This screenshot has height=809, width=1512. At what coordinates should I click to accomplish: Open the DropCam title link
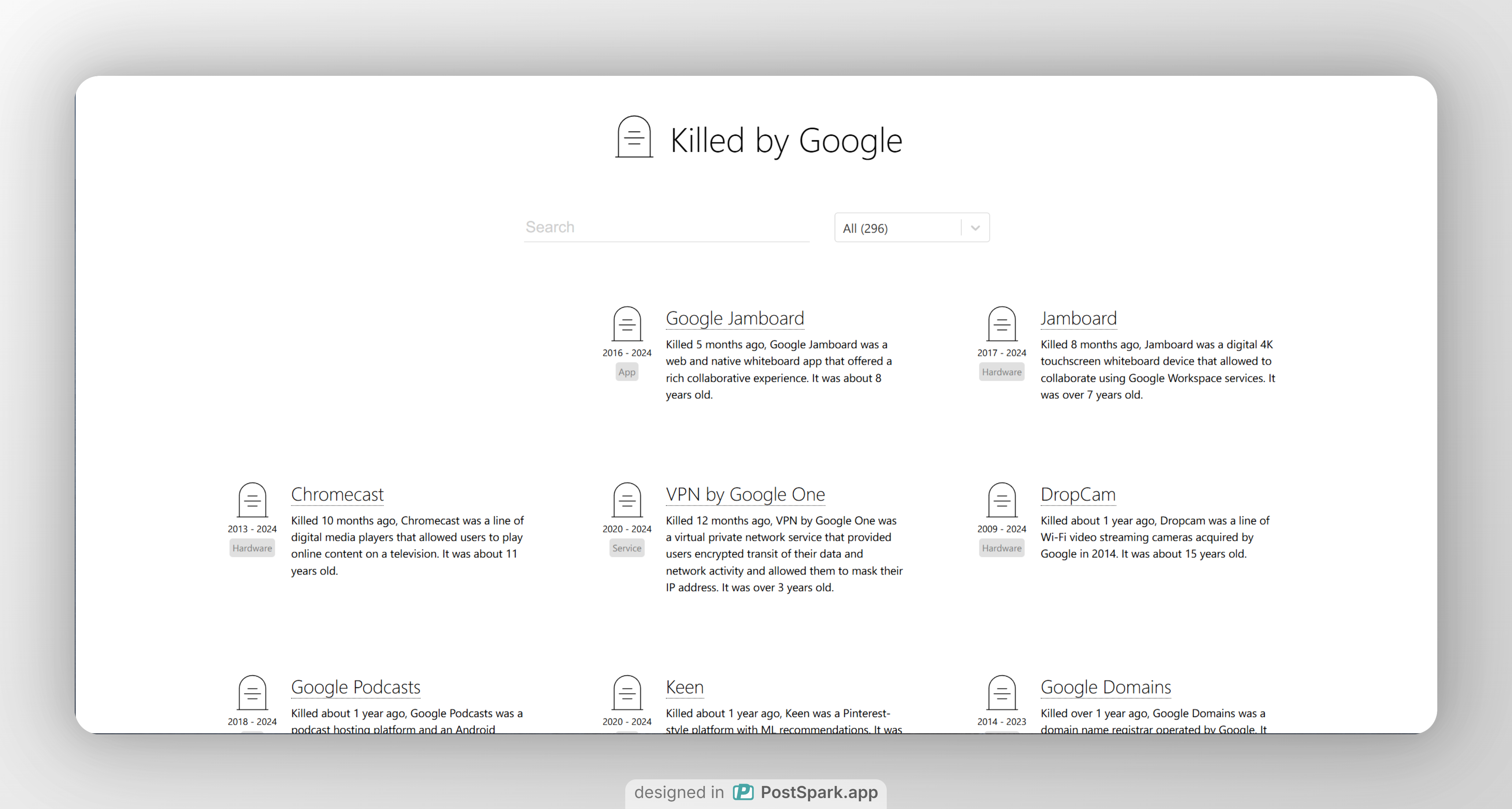[x=1078, y=494]
